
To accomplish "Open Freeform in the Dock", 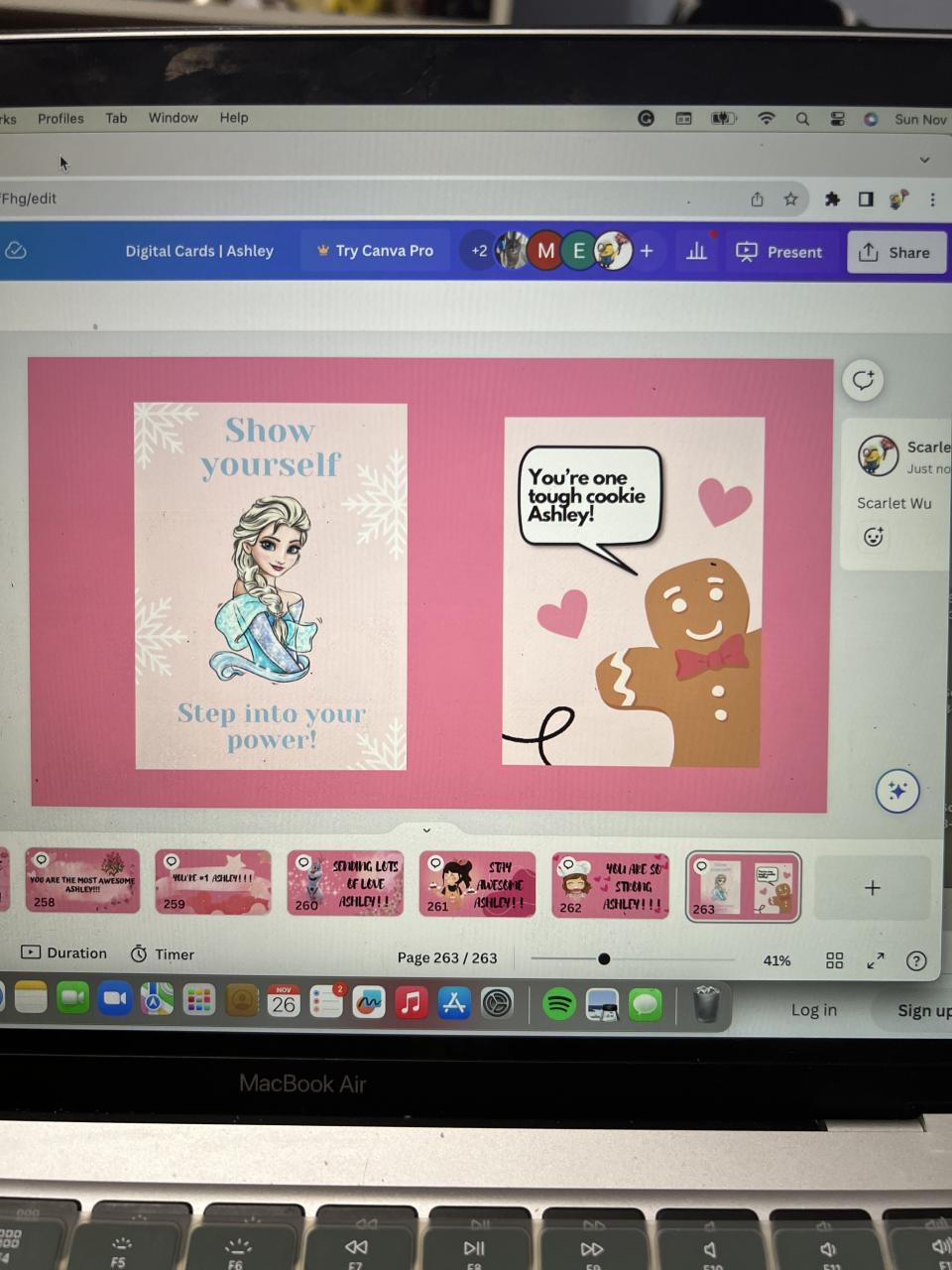I will pos(369,1003).
